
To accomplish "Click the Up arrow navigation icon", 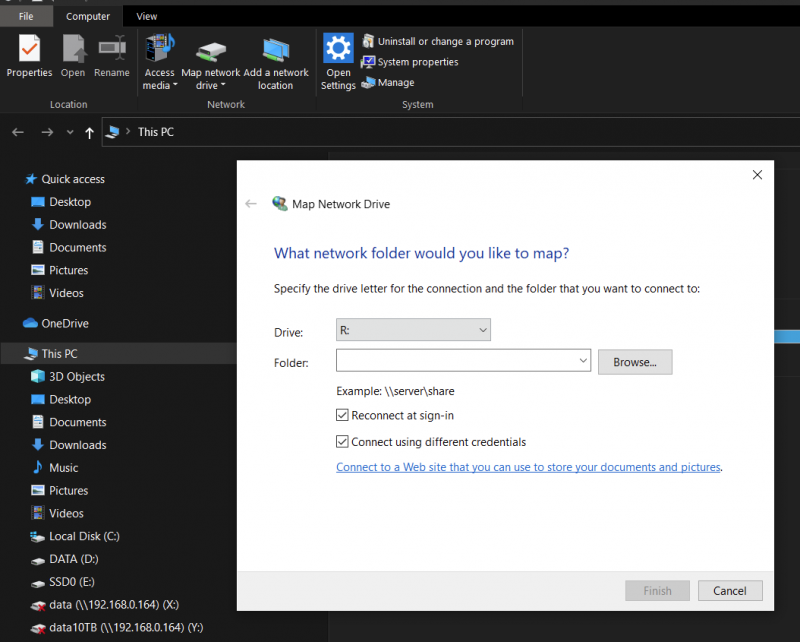I will coord(90,132).
